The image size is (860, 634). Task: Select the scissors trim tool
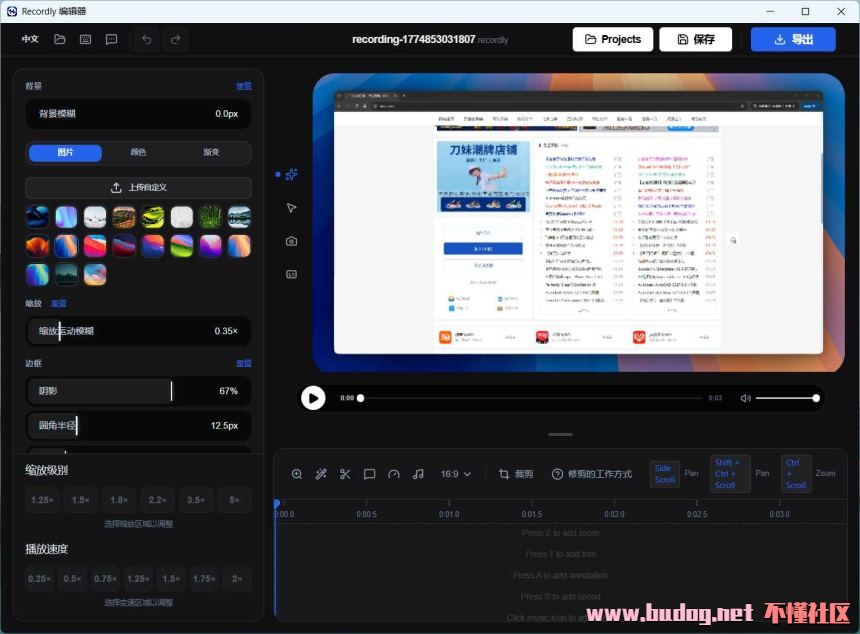345,474
